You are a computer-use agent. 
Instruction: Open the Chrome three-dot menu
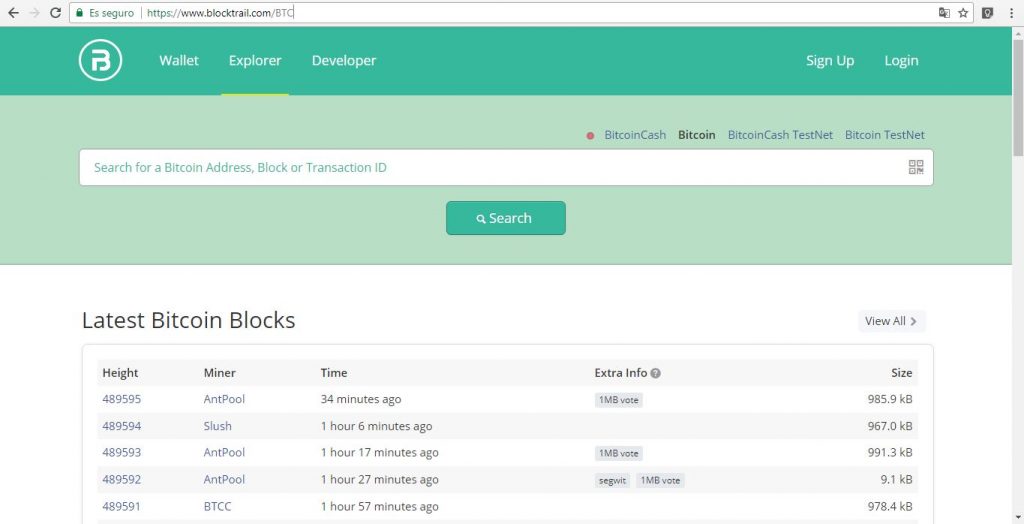pyautogui.click(x=1012, y=12)
